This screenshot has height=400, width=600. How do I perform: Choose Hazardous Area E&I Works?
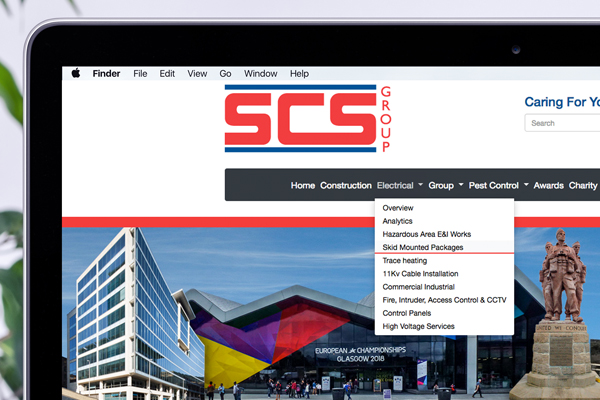coord(426,234)
